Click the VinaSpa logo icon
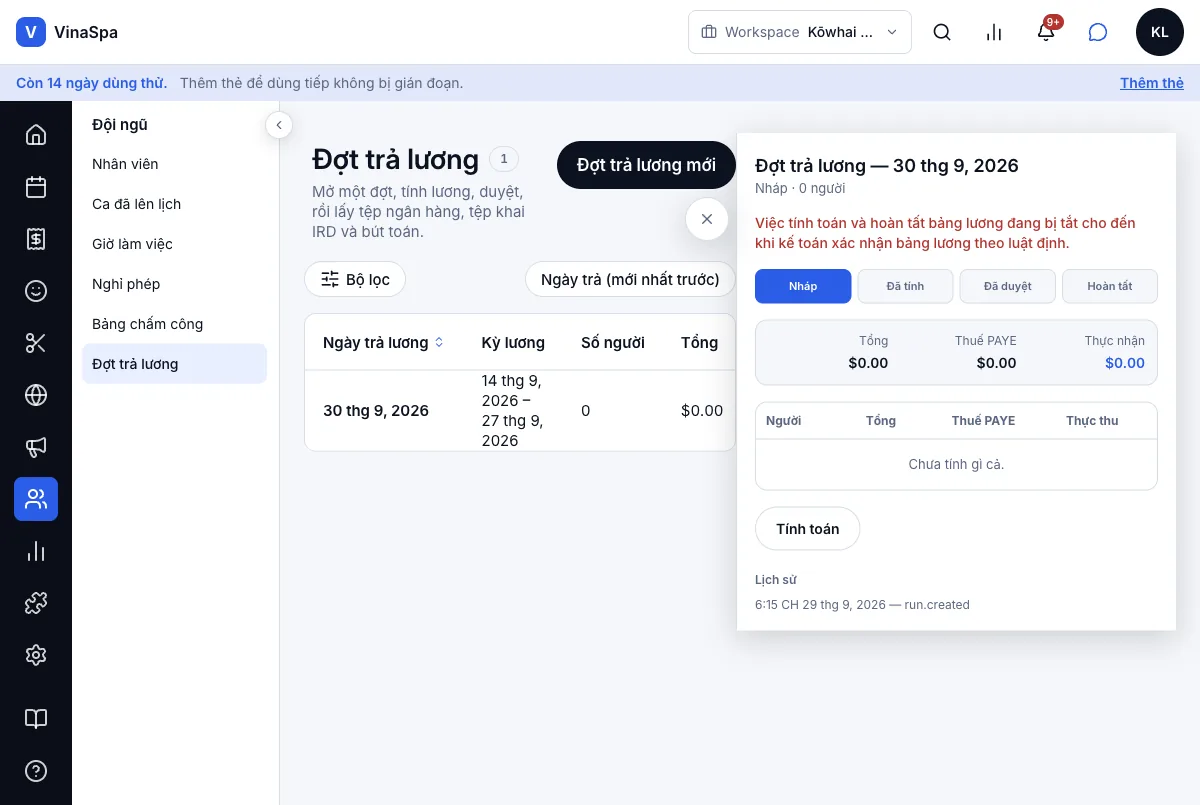This screenshot has width=1200, height=805. pos(31,32)
